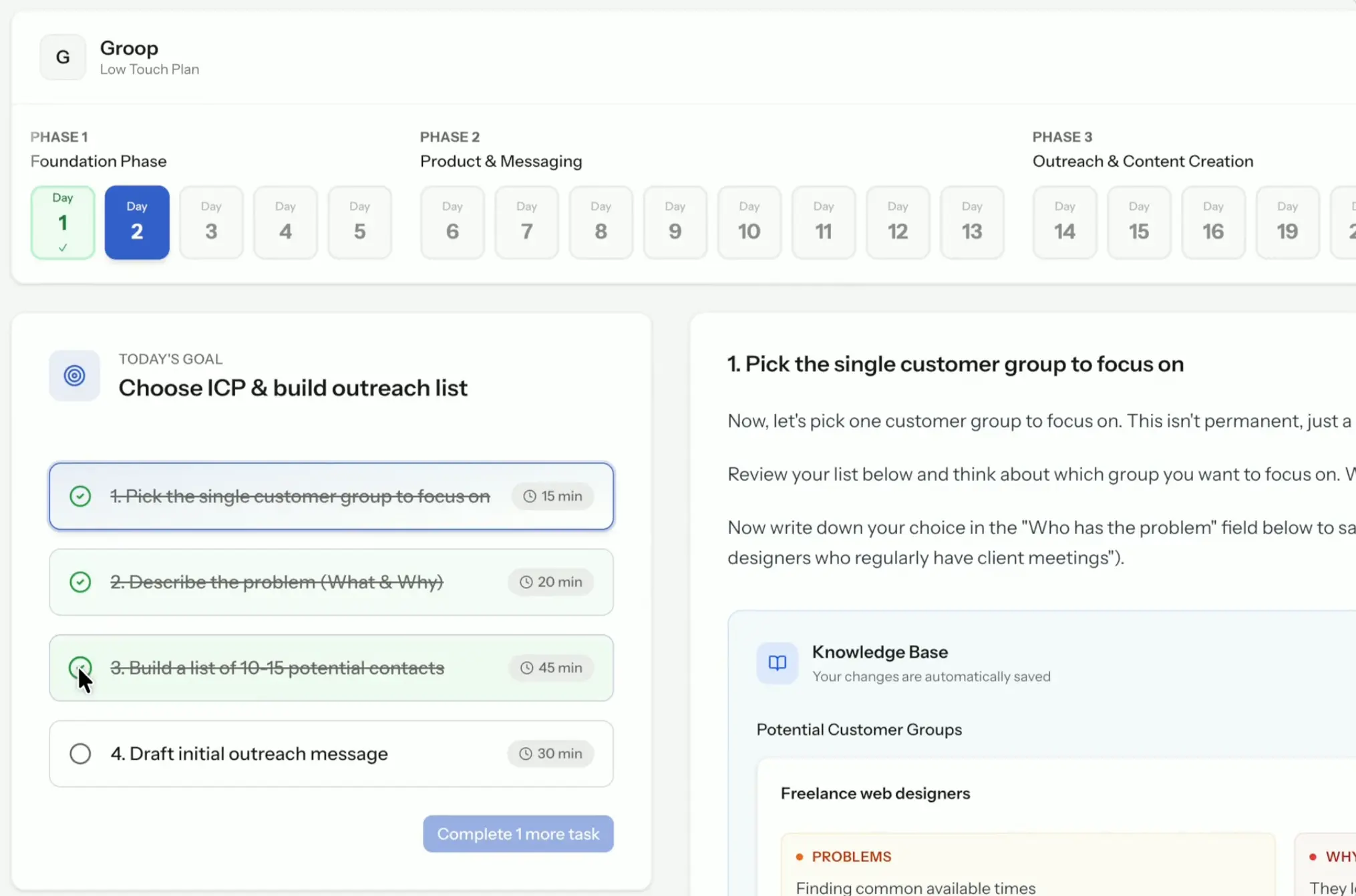This screenshot has width=1356, height=896.
Task: Click the Groop G logo avatar
Action: [x=63, y=57]
